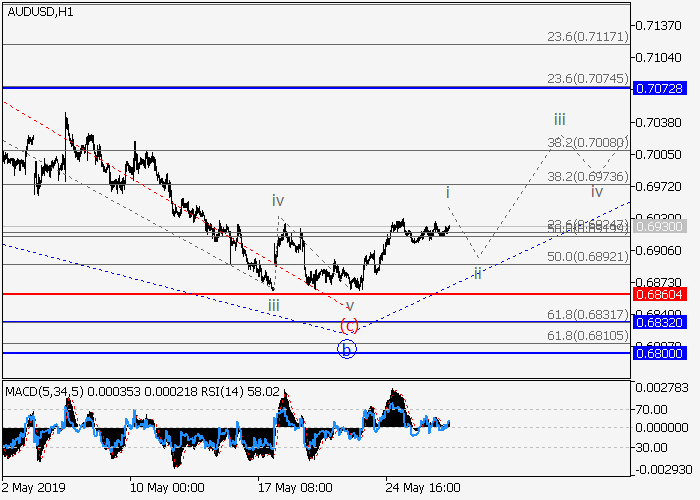The image size is (700, 500).
Task: Select the circled blue b wave marker
Action: pos(346,349)
